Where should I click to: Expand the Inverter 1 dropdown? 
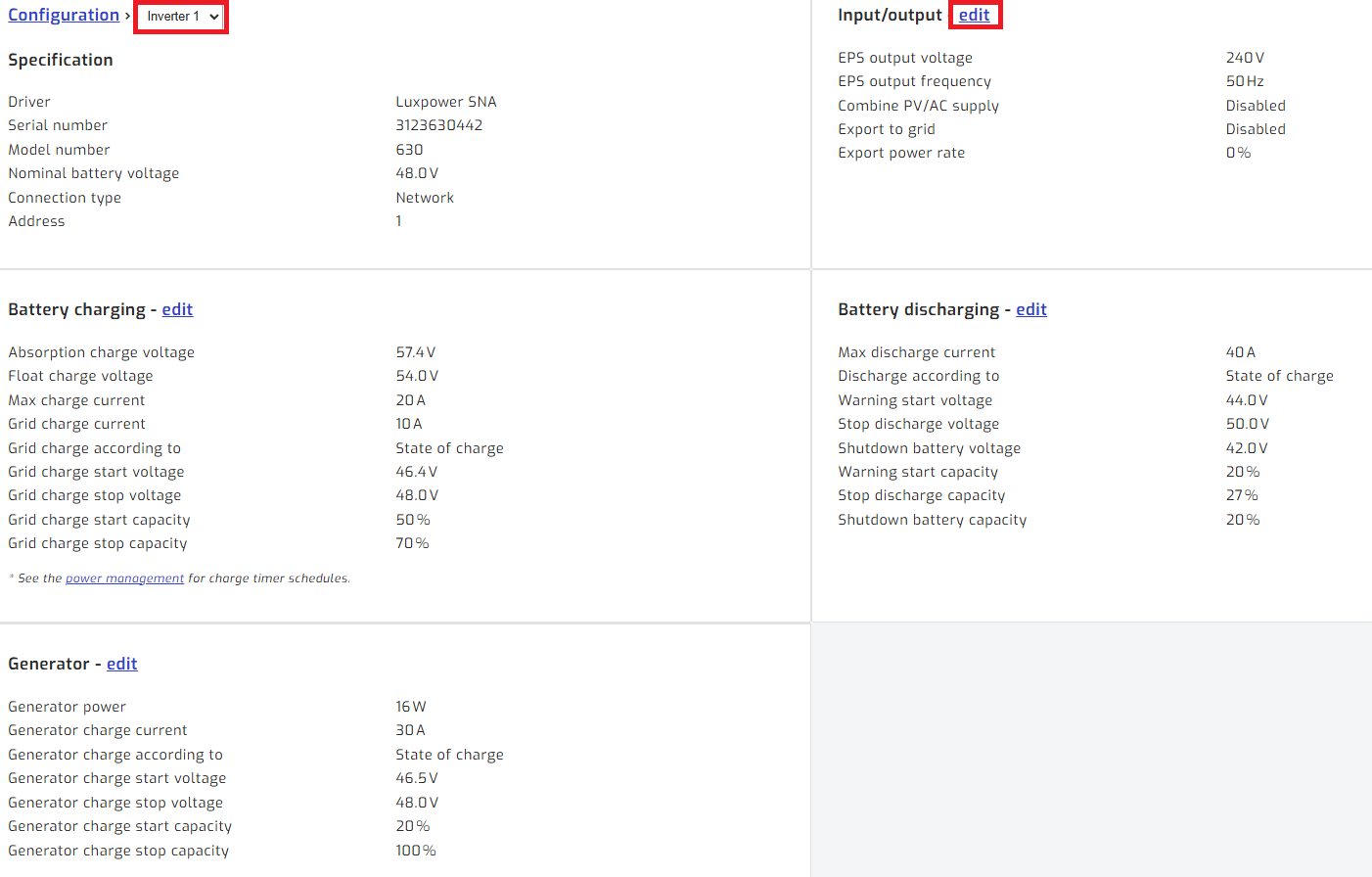click(182, 17)
